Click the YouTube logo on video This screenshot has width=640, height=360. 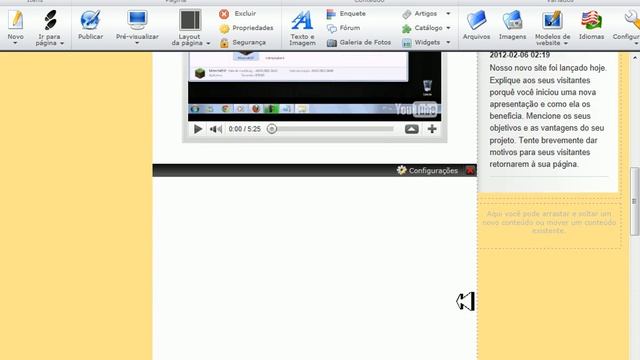click(x=416, y=109)
